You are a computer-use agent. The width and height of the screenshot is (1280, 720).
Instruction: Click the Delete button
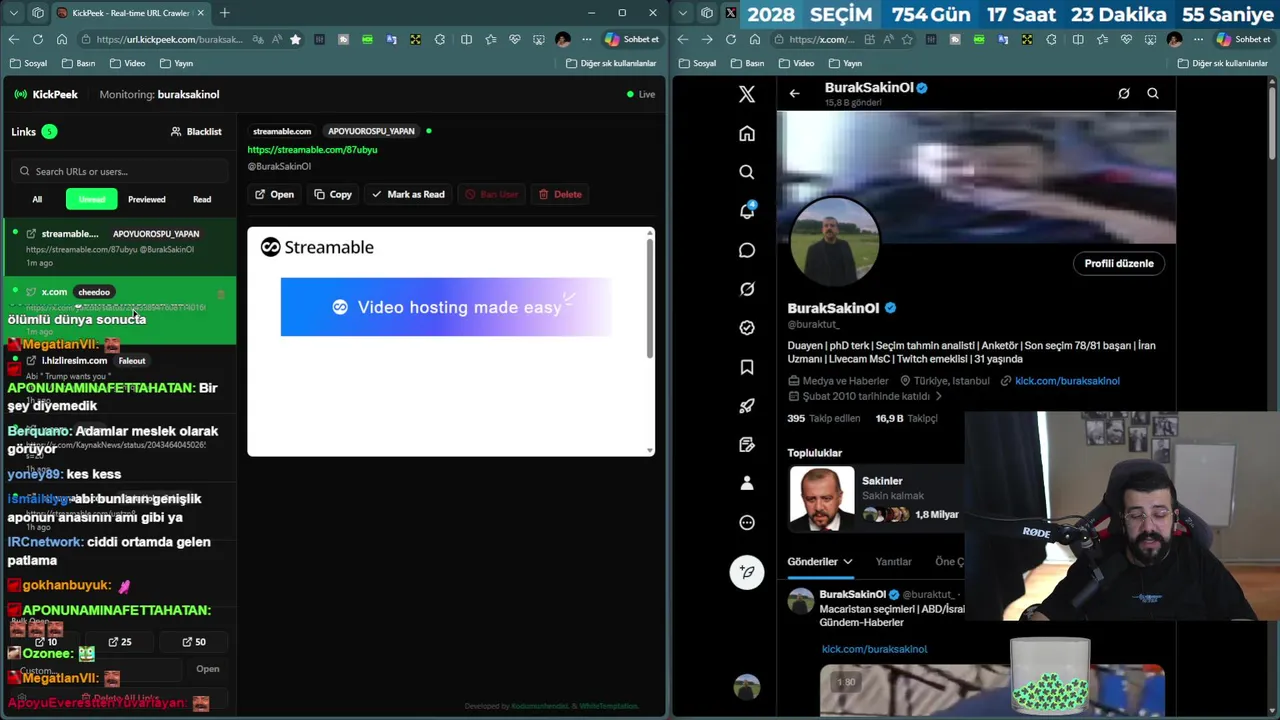pos(560,194)
